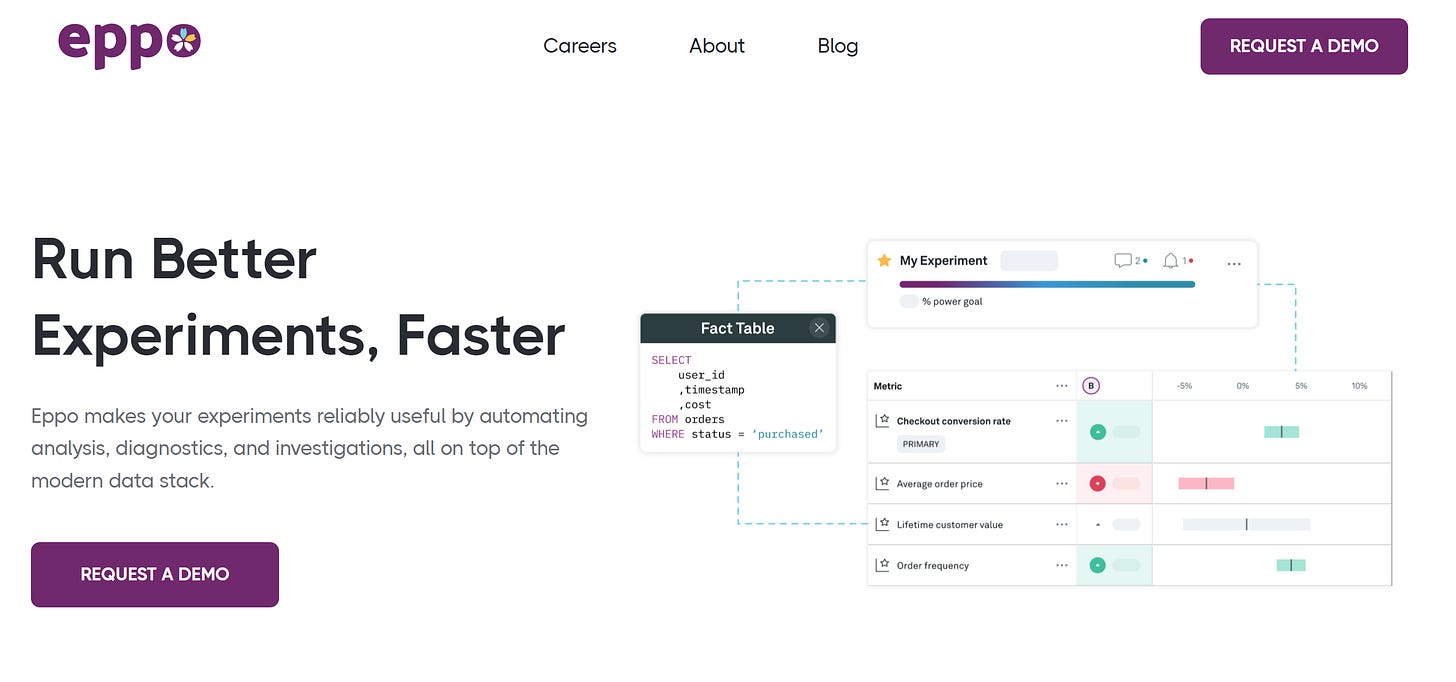Close the Fact Table panel
Image resolution: width=1456 pixels, height=682 pixels.
coord(819,328)
